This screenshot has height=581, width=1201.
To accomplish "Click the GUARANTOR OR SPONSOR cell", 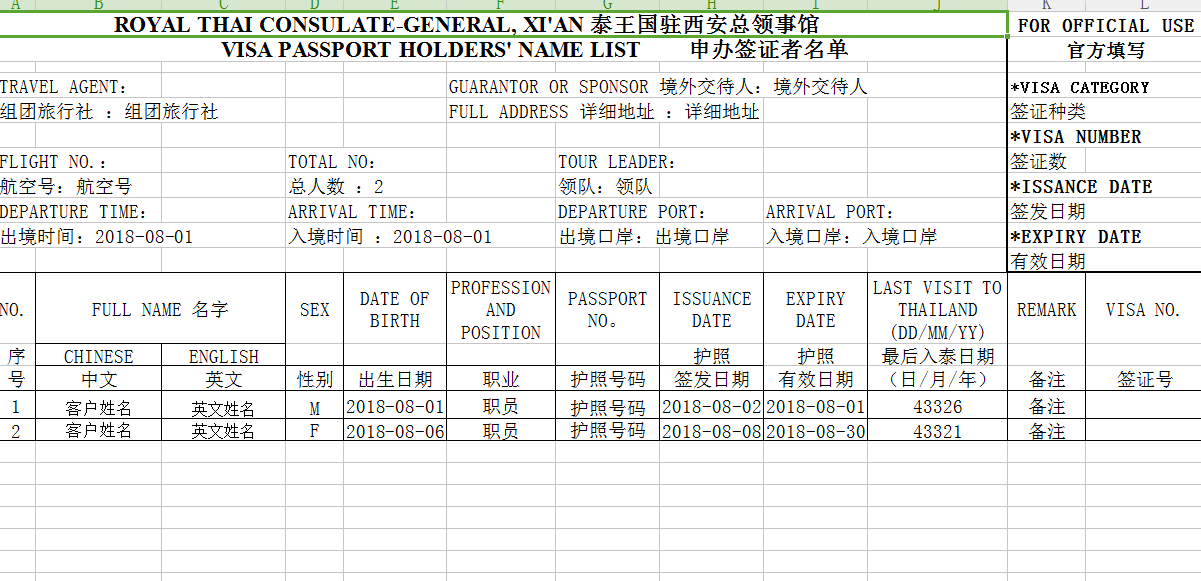I will pos(548,88).
